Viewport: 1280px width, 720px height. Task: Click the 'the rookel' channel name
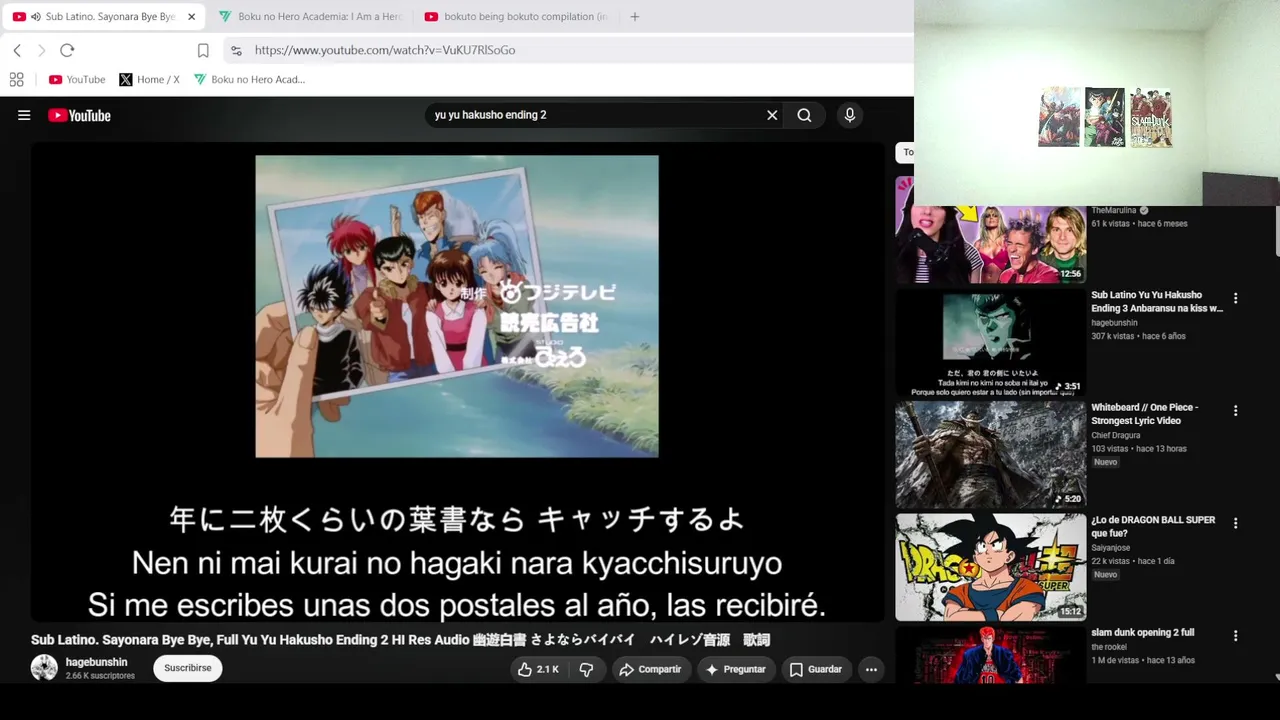click(1109, 647)
